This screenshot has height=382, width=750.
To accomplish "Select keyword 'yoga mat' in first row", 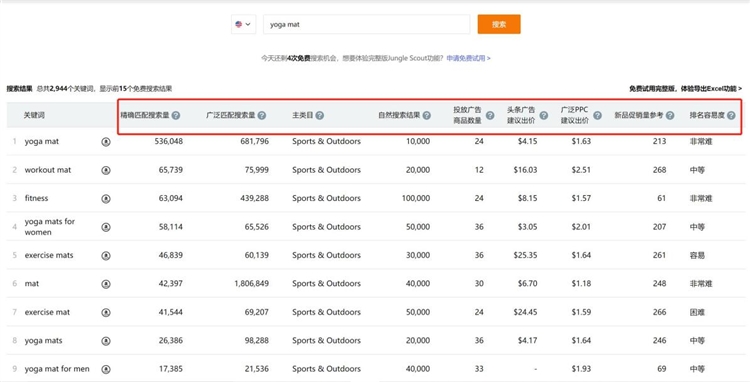I will point(42,142).
